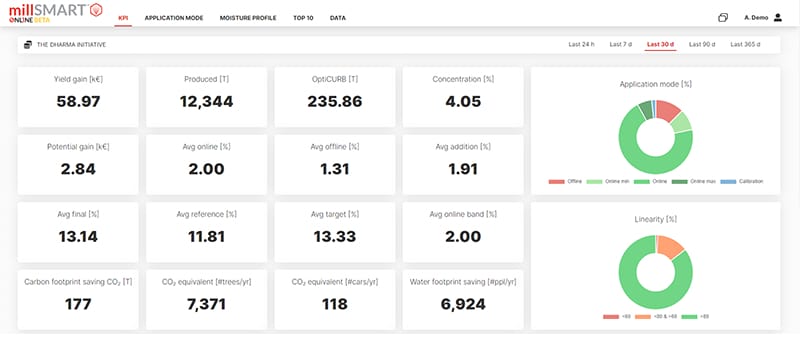Click the Avg online band [%] label
The image size is (800, 364).
click(463, 214)
